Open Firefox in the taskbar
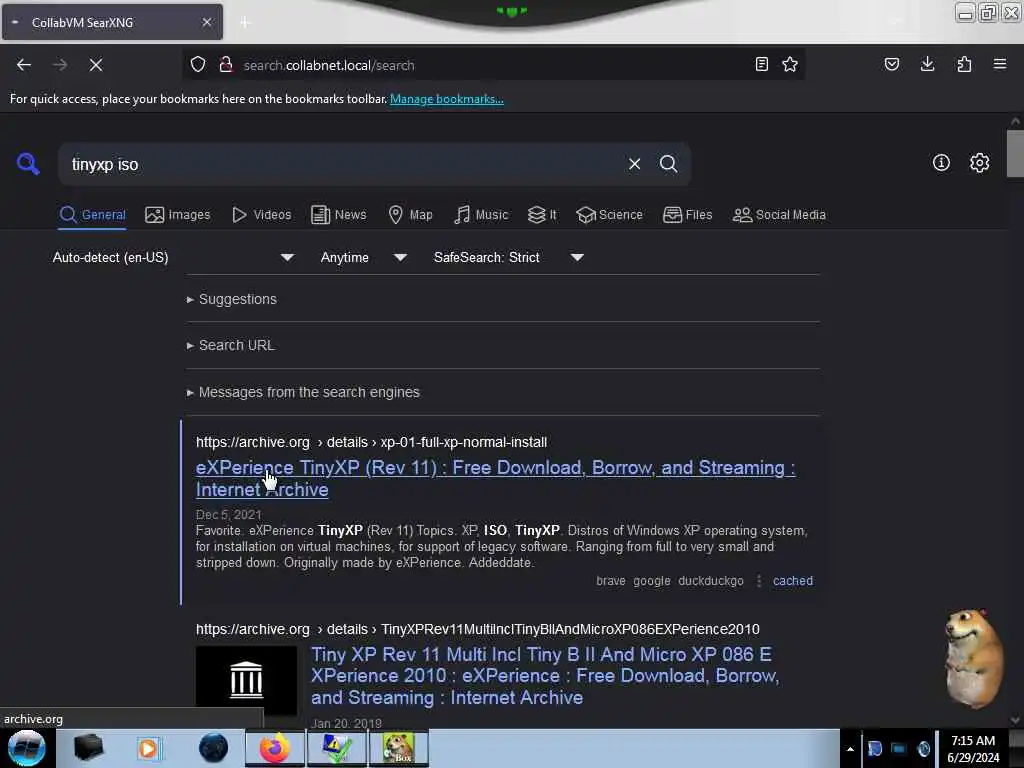The width and height of the screenshot is (1024, 768). pos(275,748)
